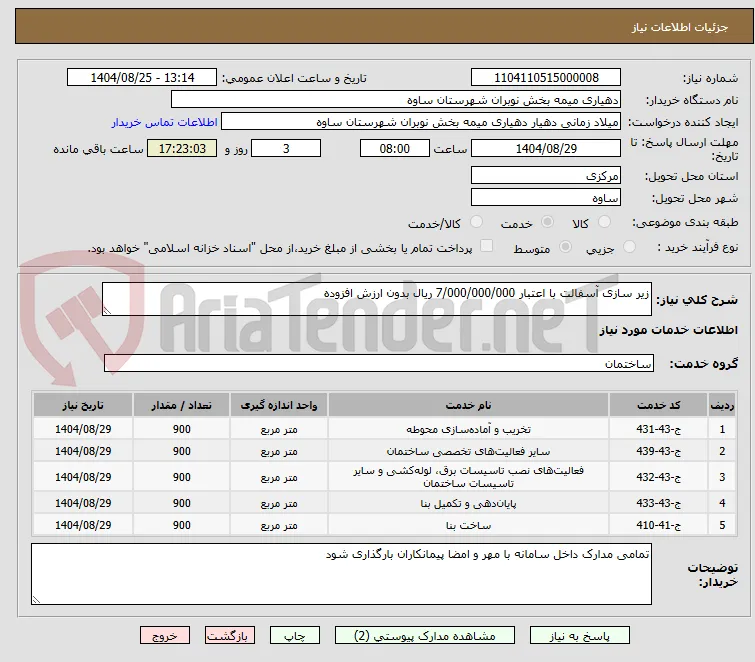Click the خروج exit button
Image resolution: width=755 pixels, height=662 pixels.
165,636
